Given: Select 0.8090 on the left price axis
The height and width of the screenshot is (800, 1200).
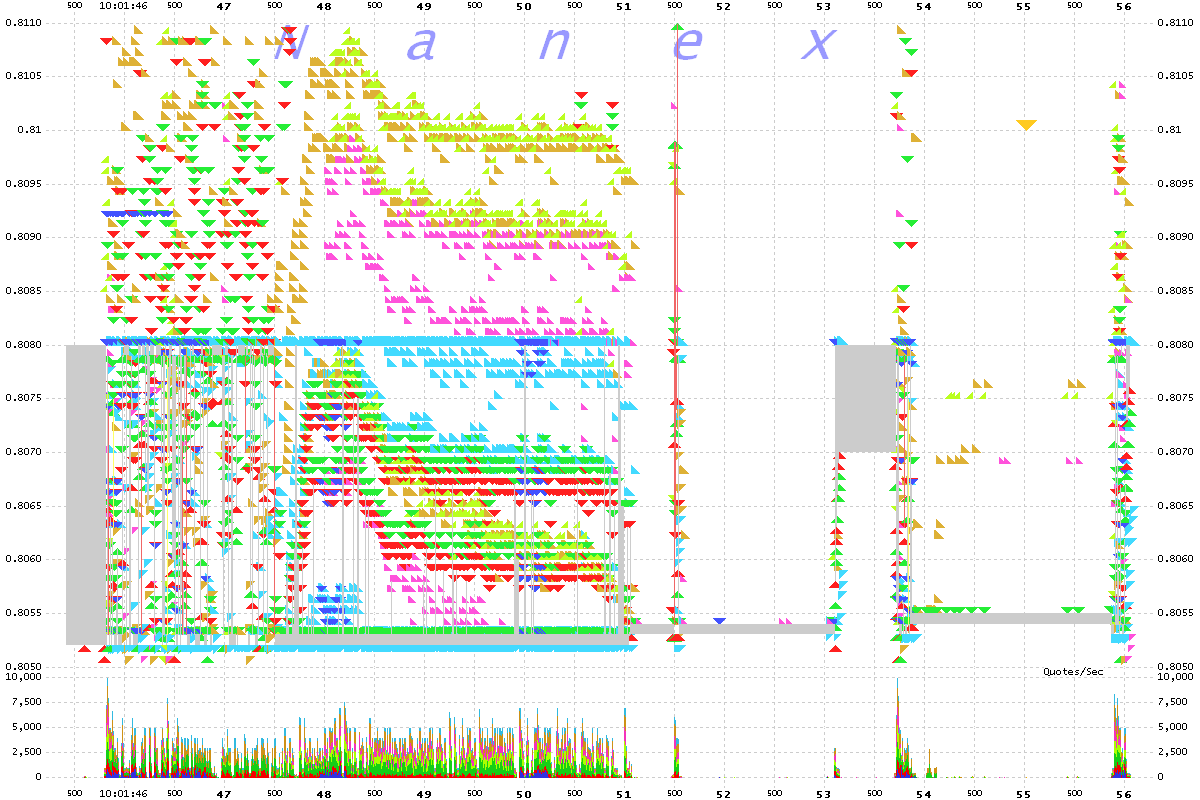Looking at the screenshot, I should coord(25,237).
